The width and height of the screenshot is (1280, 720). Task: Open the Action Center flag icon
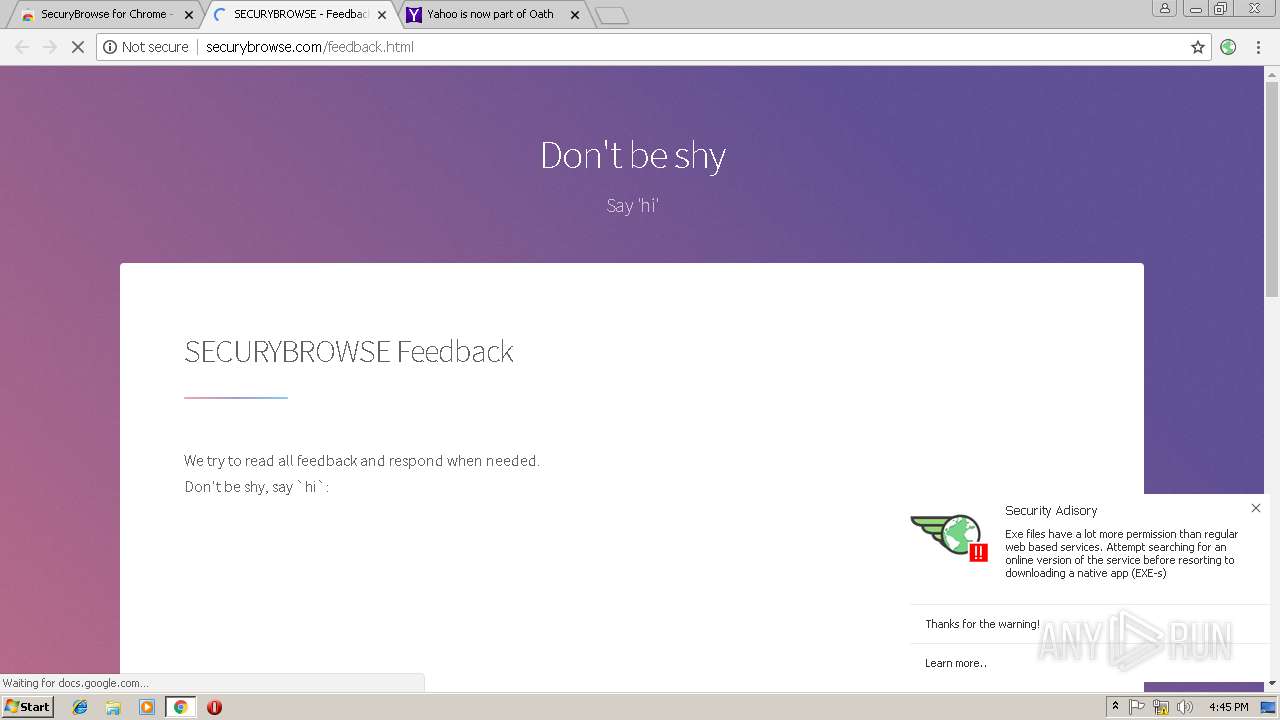1137,707
